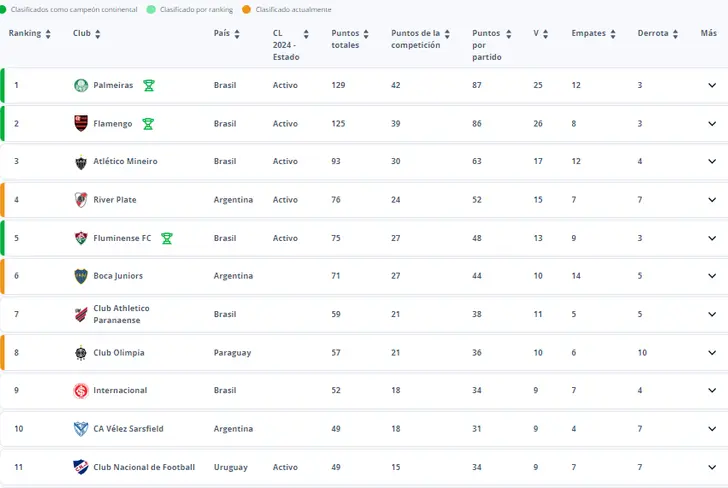Click Activo status in River Plate row

[285, 200]
